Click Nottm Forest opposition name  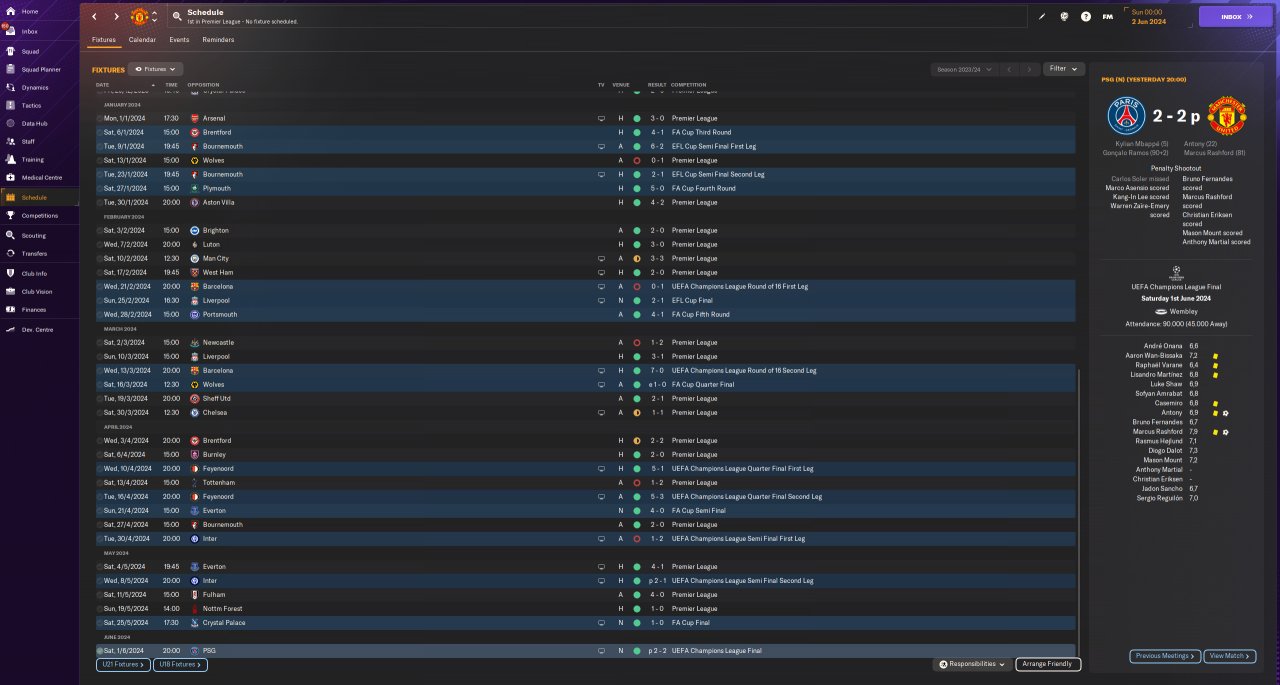pyautogui.click(x=222, y=609)
